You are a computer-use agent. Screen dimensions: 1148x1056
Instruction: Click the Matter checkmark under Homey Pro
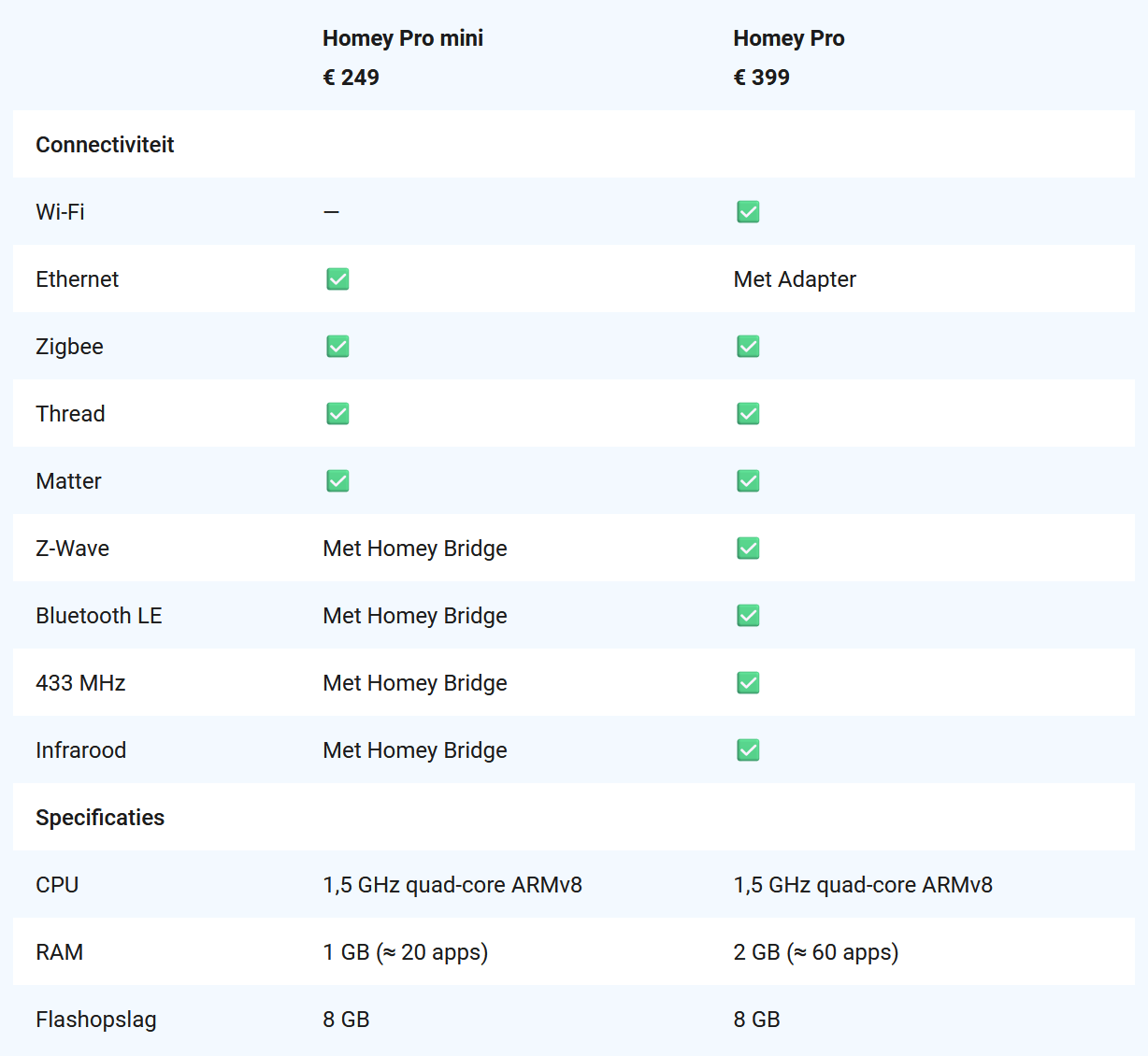pyautogui.click(x=748, y=481)
